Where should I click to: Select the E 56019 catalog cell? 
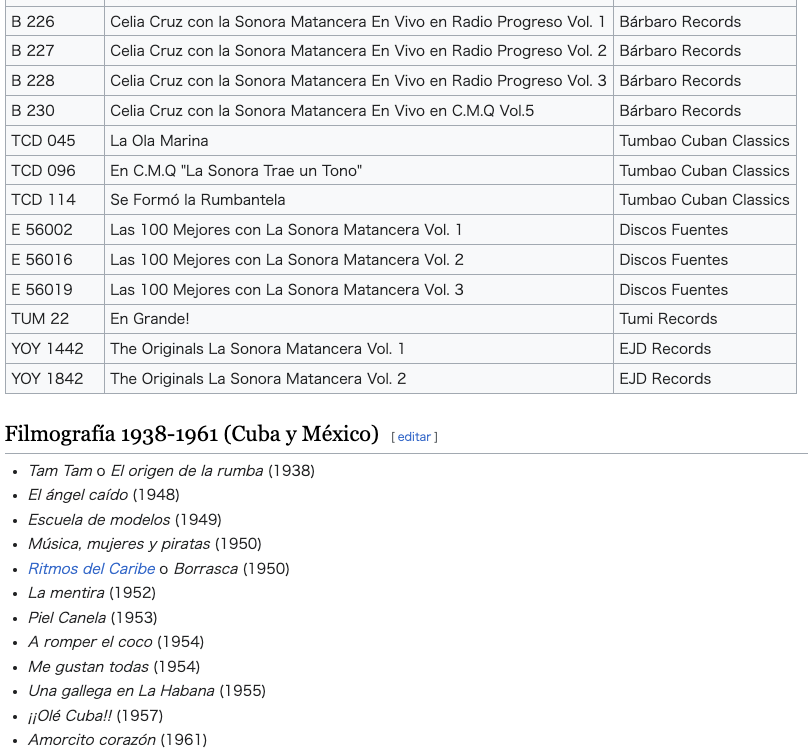tap(55, 289)
